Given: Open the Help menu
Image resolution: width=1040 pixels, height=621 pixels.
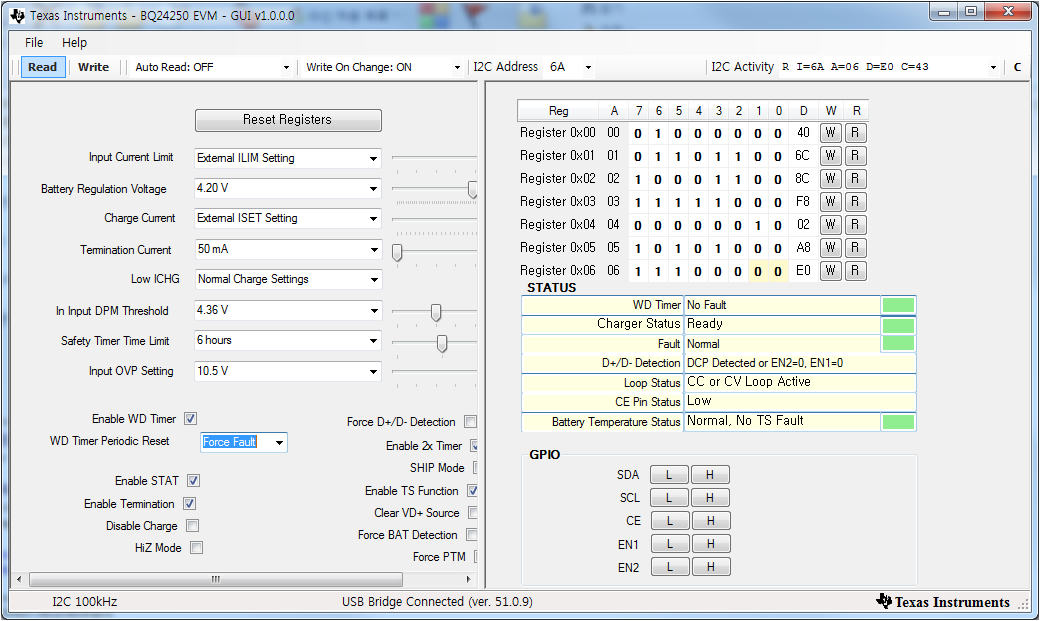Looking at the screenshot, I should coord(74,42).
